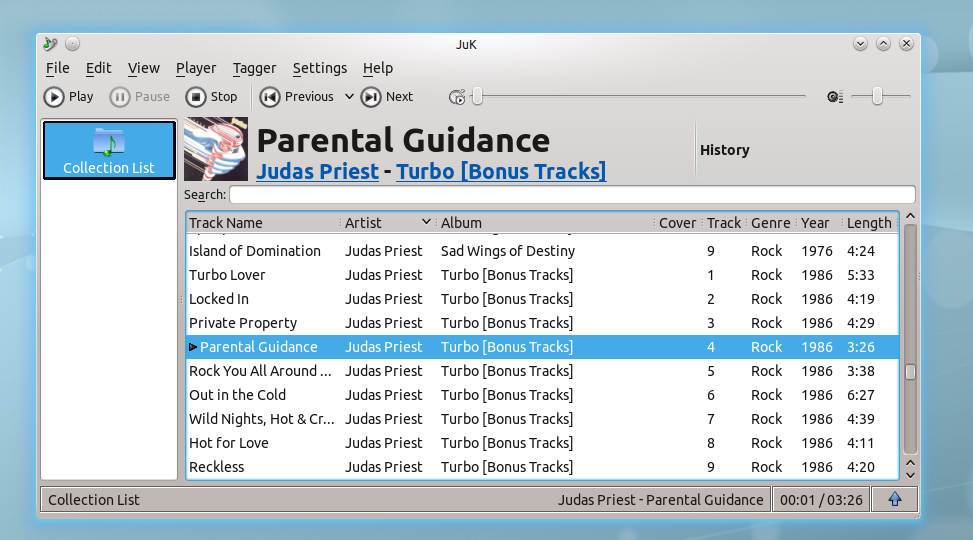Click the playing indicator on Parental Guidance
The image size is (973, 540).
click(x=193, y=347)
